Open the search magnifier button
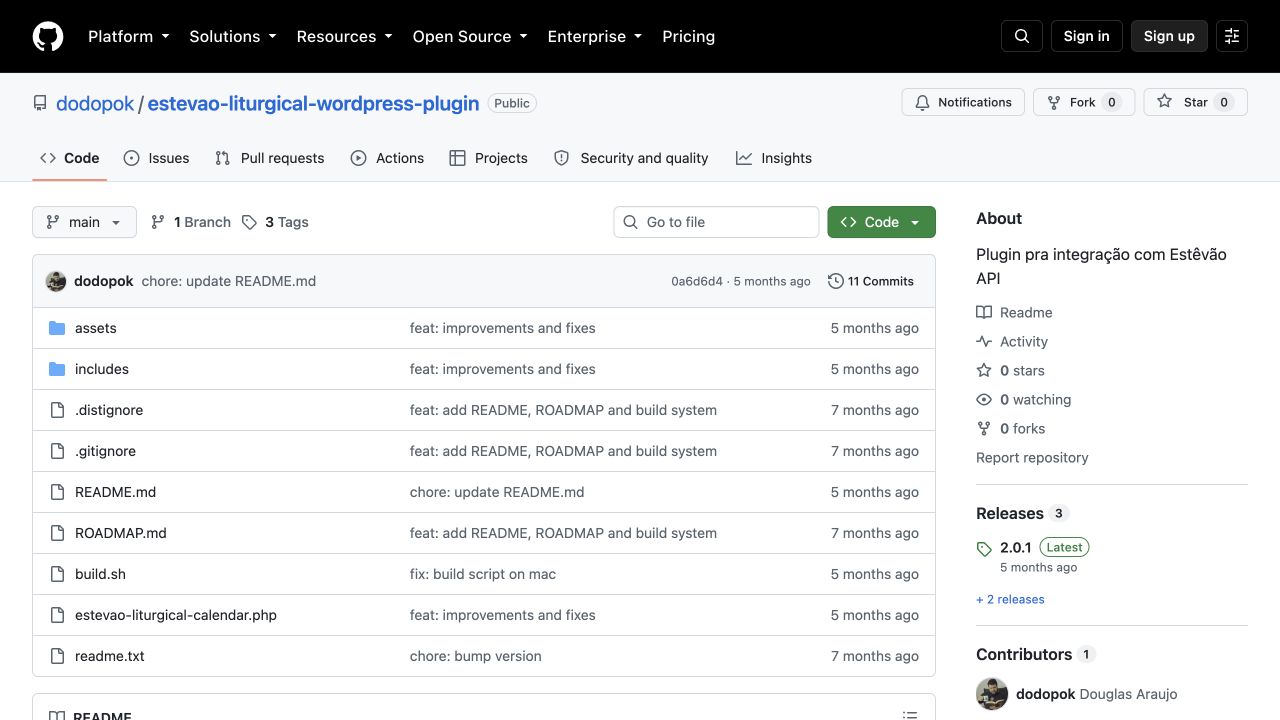Viewport: 1280px width, 720px height. click(x=1022, y=36)
